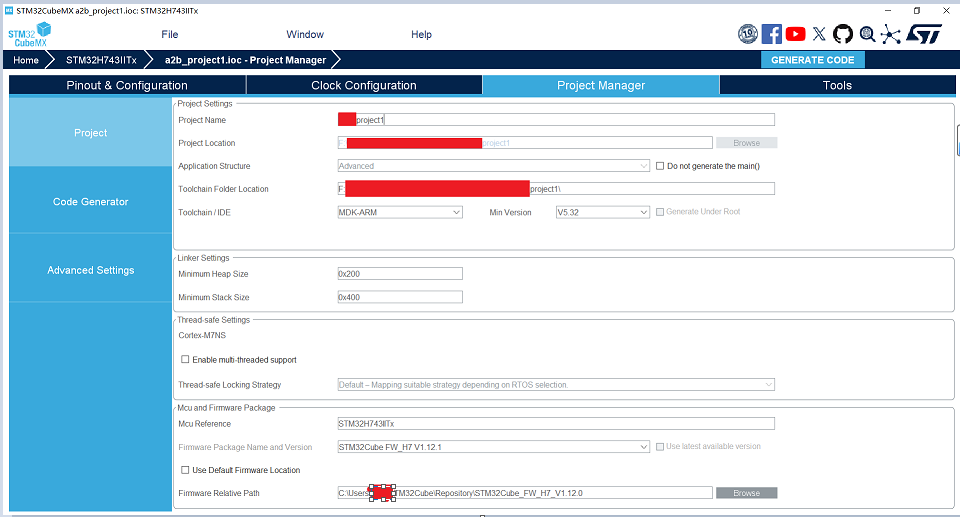Toggle Generate Under Root checkbox

pyautogui.click(x=660, y=212)
